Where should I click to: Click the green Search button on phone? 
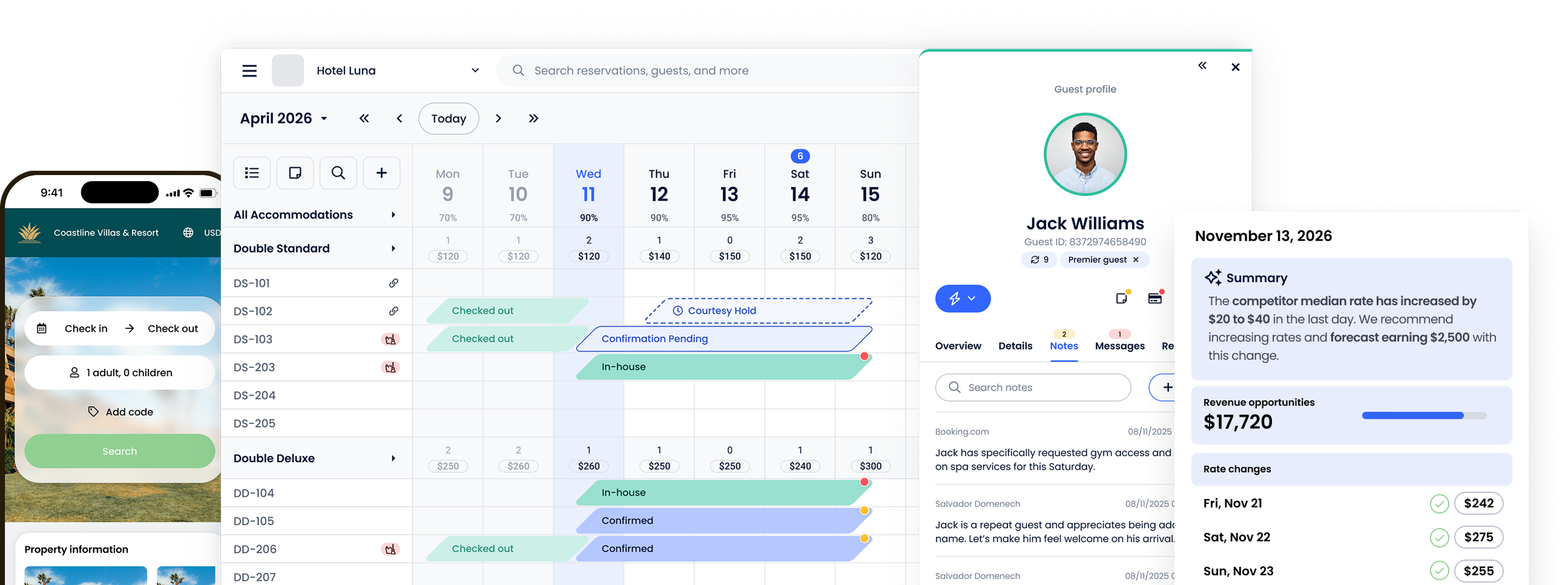(120, 451)
